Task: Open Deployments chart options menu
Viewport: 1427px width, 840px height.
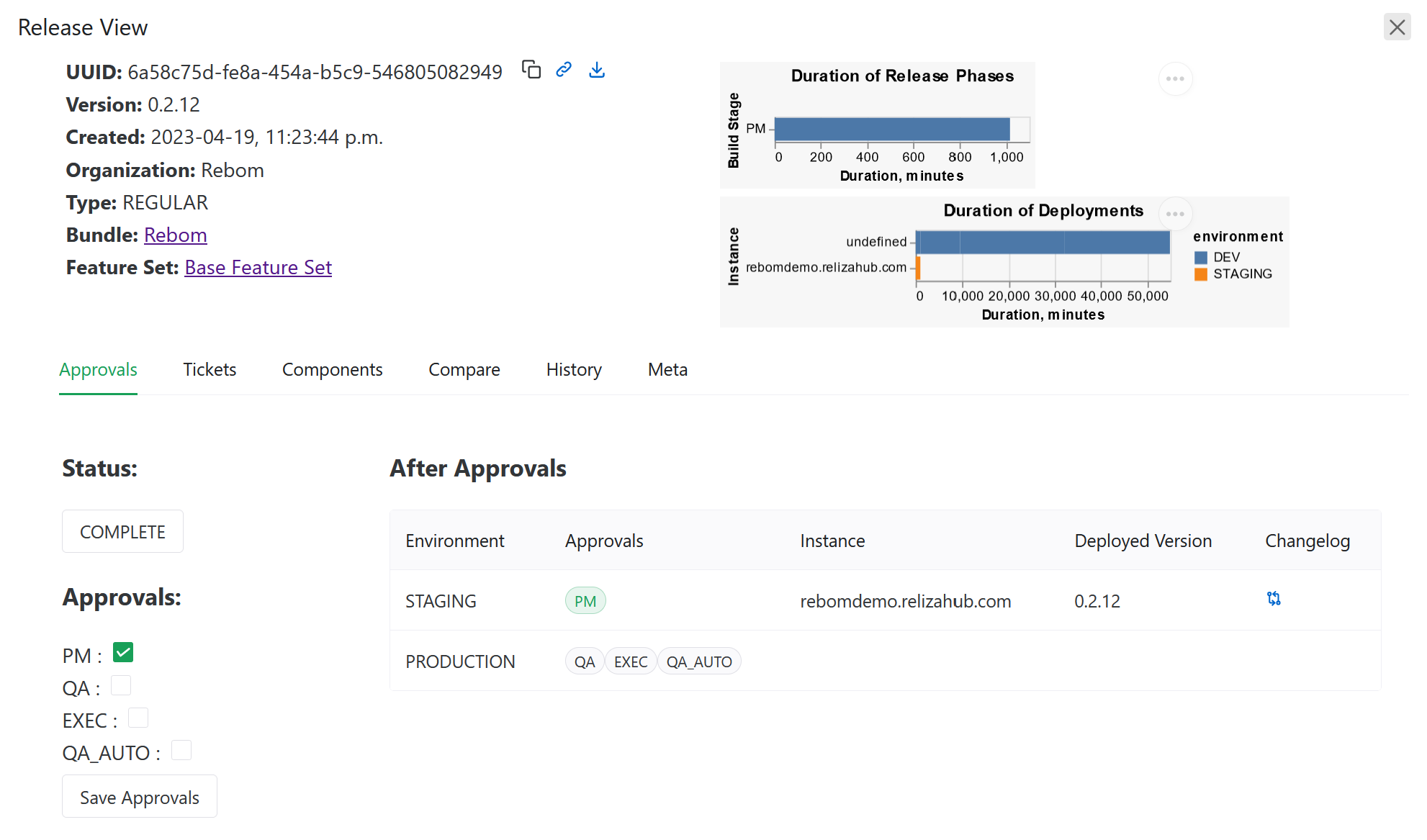Action: tap(1175, 214)
